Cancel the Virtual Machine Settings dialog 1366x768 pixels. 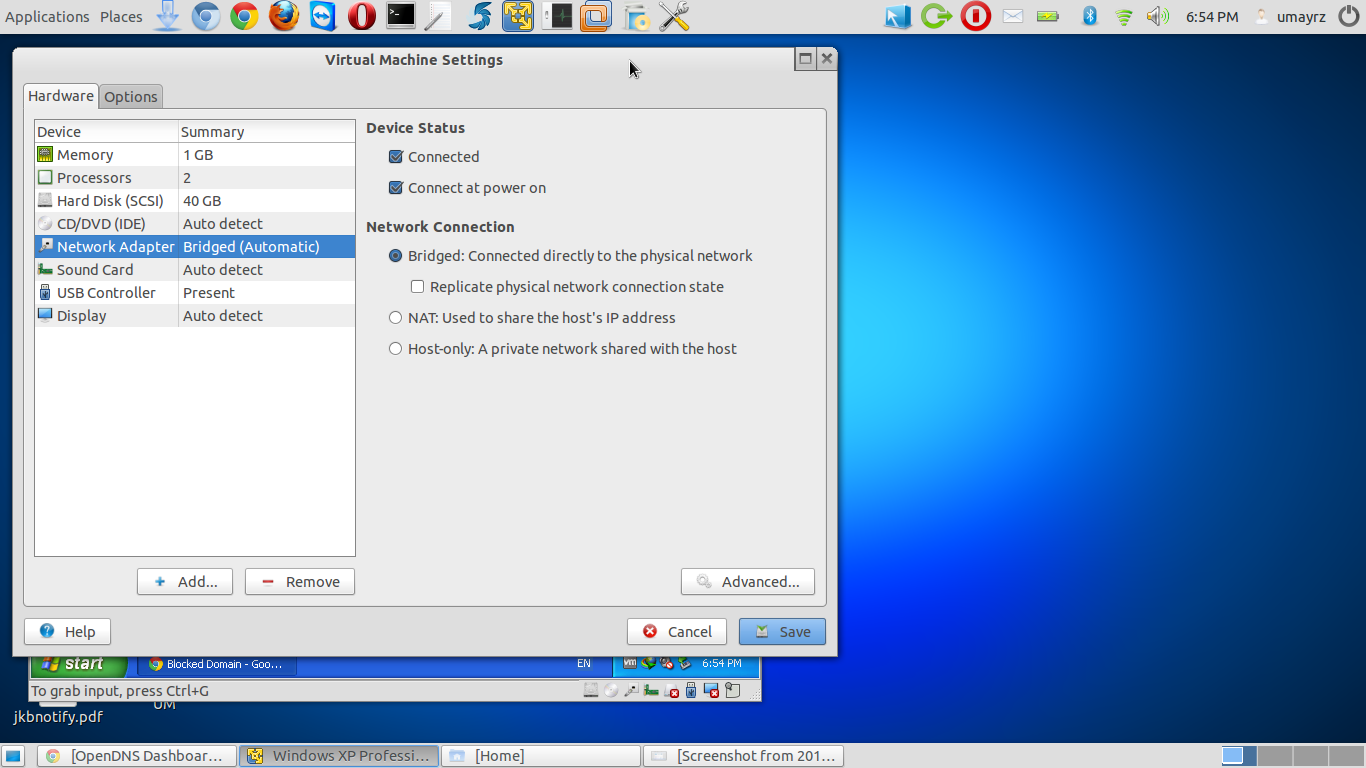(x=677, y=632)
